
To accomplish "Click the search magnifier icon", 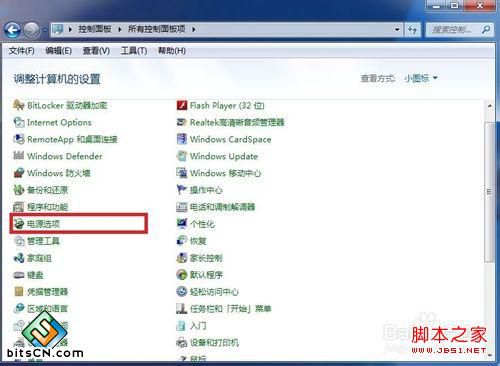I will pyautogui.click(x=486, y=30).
